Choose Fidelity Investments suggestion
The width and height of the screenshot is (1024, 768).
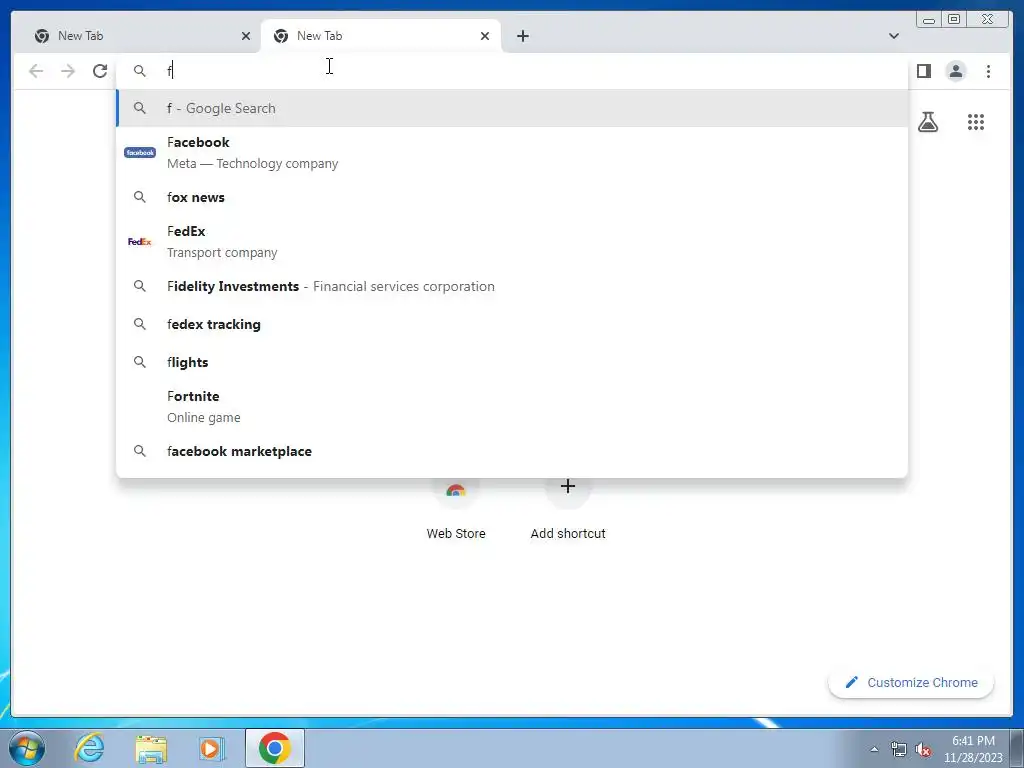point(512,286)
